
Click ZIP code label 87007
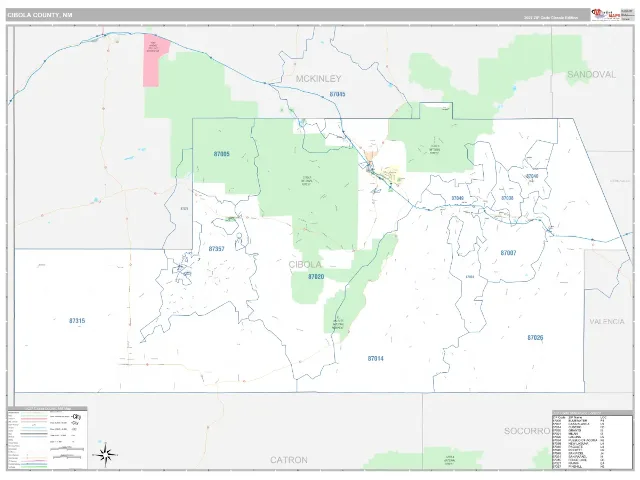pos(509,253)
